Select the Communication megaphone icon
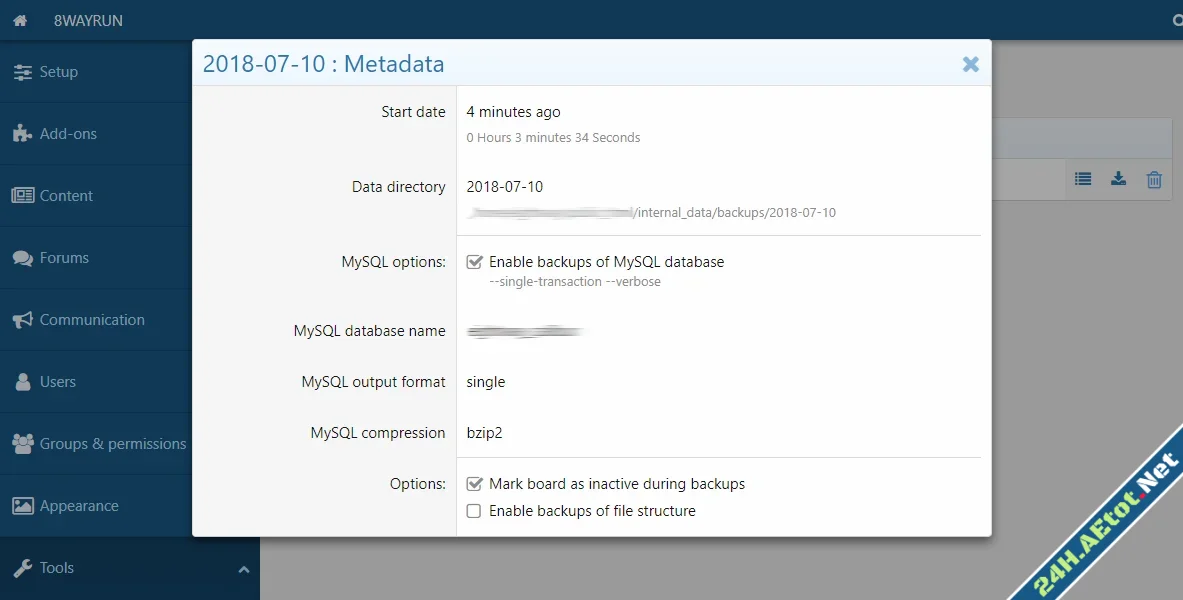 click(22, 319)
